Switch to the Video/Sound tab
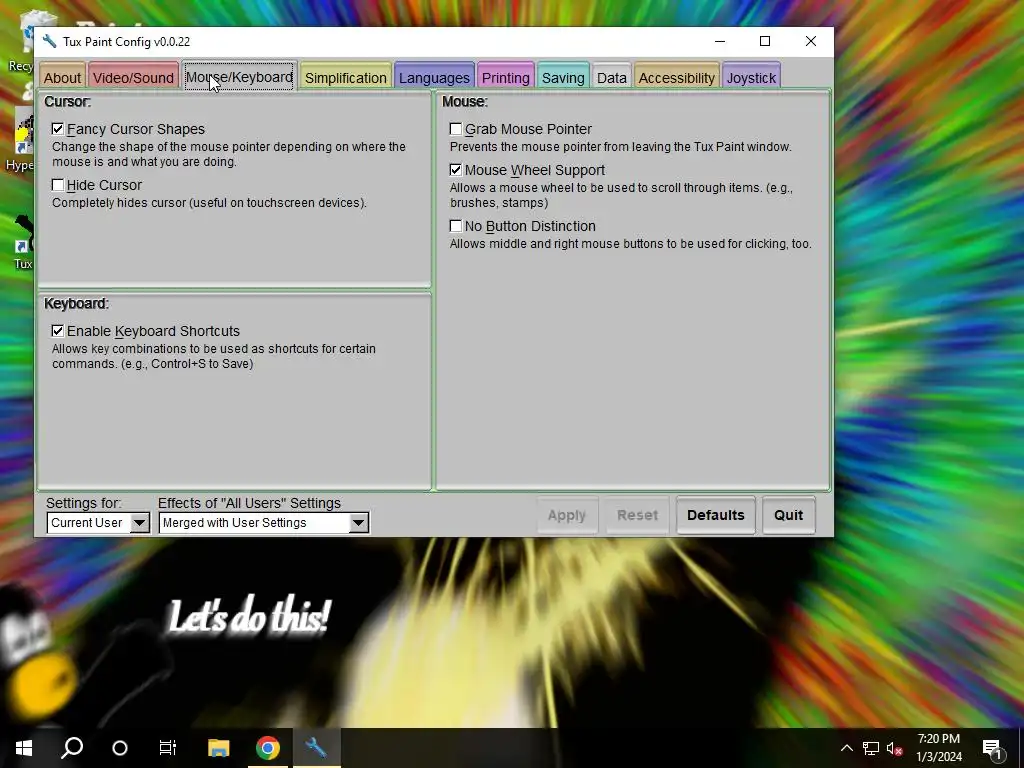 133,77
